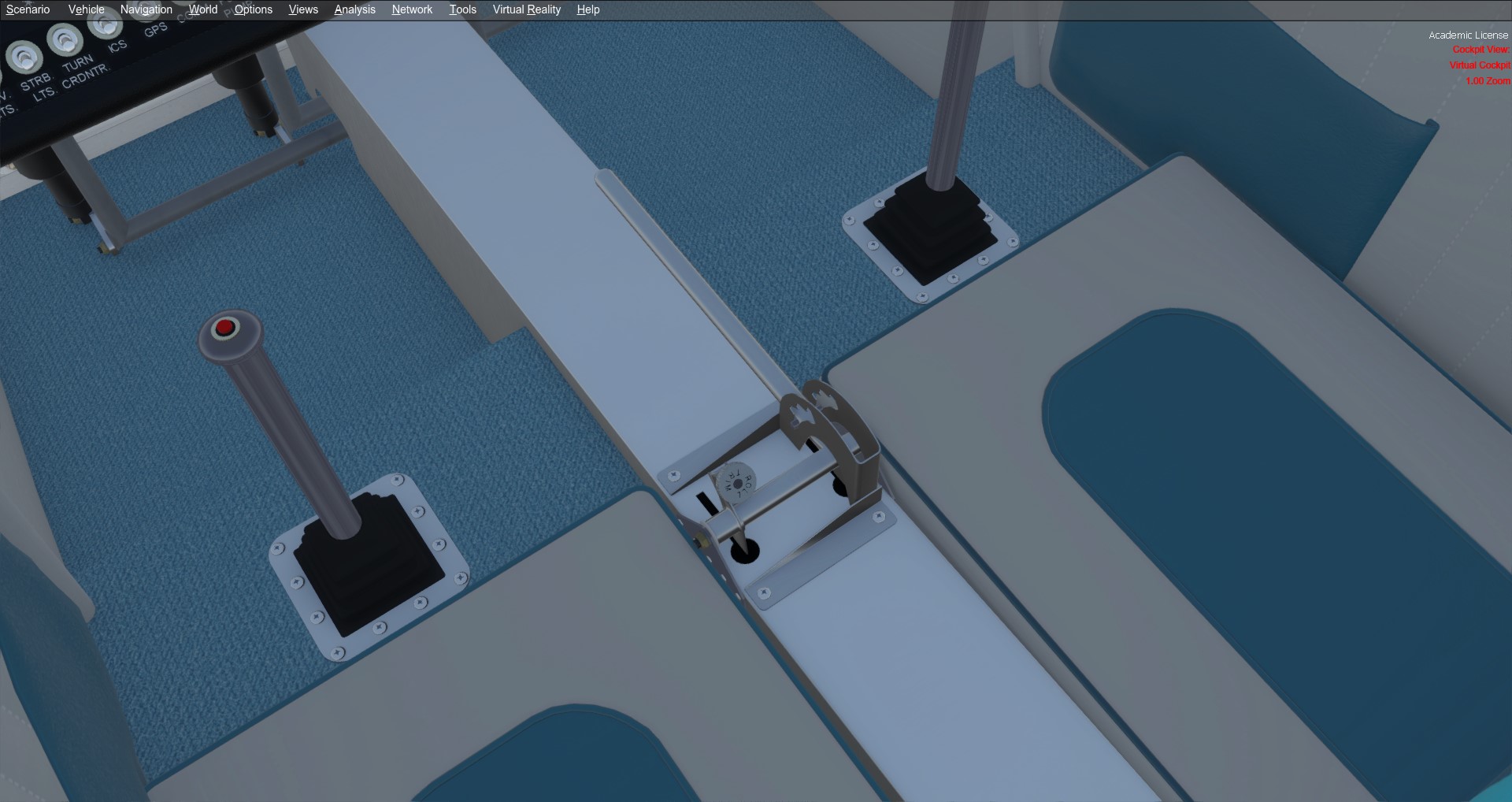Open the World menu
Image resolution: width=1512 pixels, height=802 pixels.
coord(202,9)
